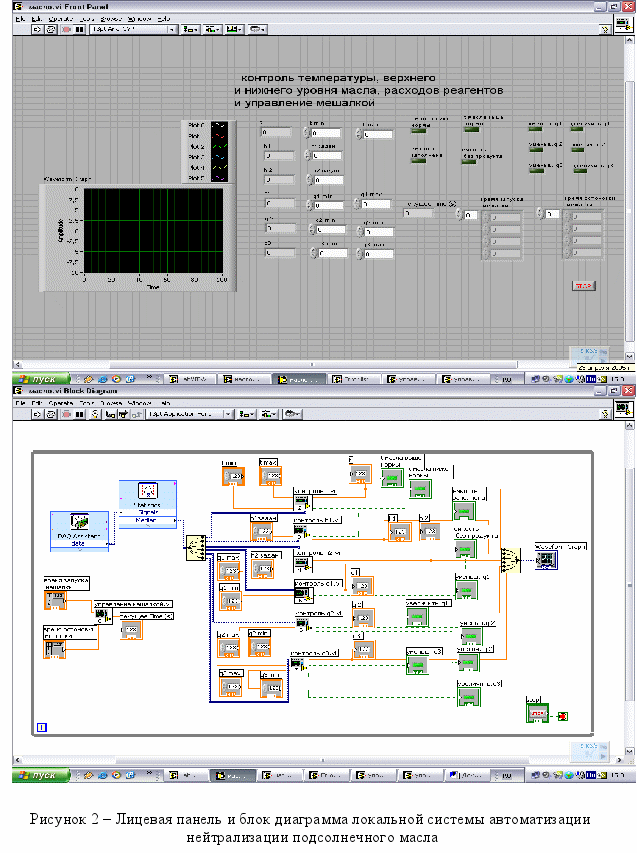Click stop Boolean terminal in block diagram
The height and width of the screenshot is (853, 637).
point(537,713)
